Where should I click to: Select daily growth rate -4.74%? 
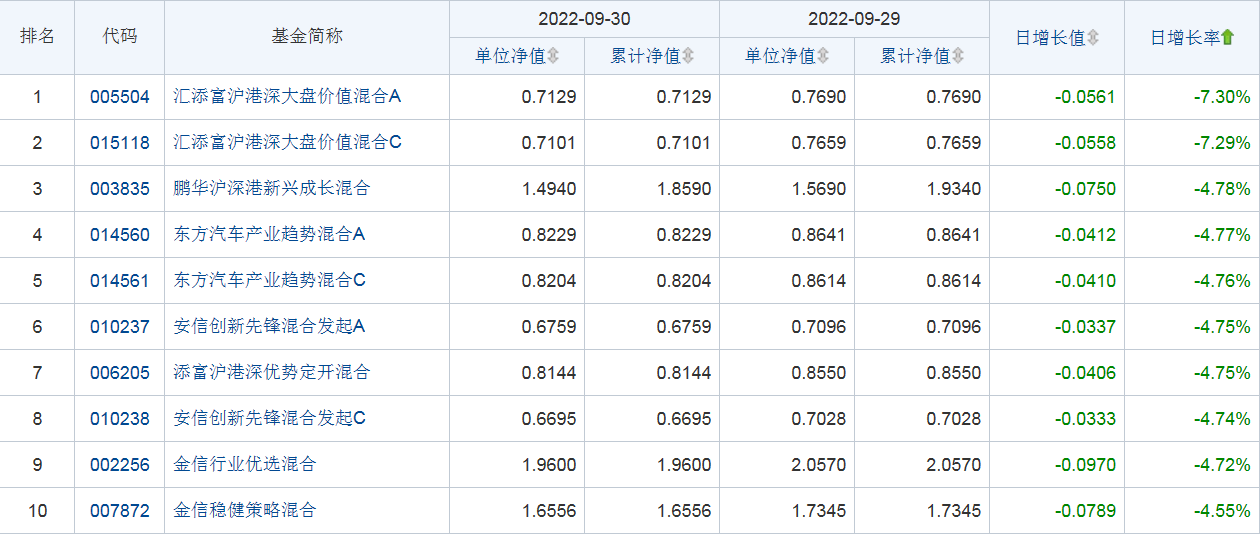1222,419
